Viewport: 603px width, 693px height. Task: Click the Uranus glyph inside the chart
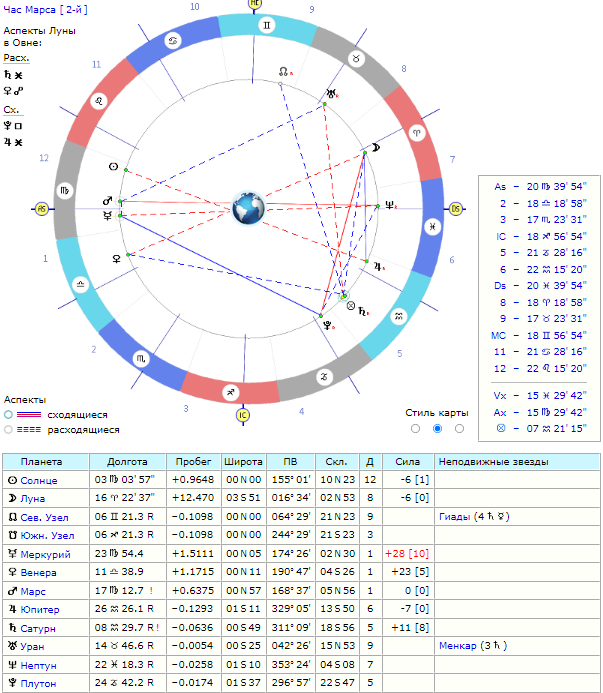click(331, 93)
